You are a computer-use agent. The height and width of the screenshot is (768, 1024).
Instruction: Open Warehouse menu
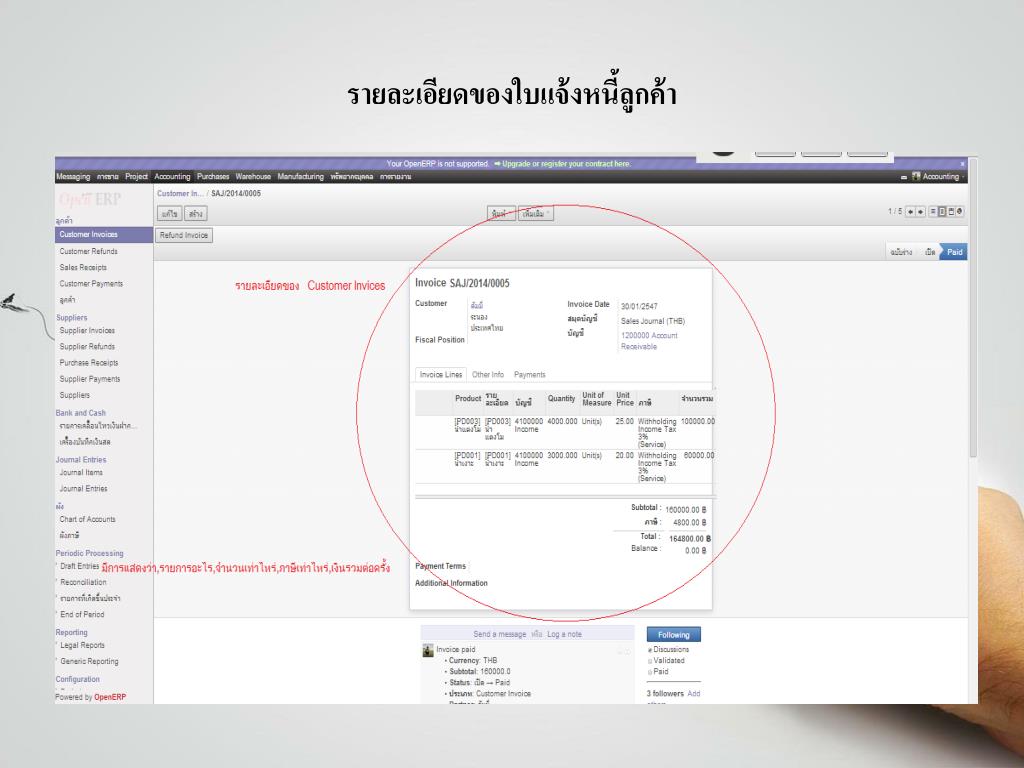(x=253, y=176)
